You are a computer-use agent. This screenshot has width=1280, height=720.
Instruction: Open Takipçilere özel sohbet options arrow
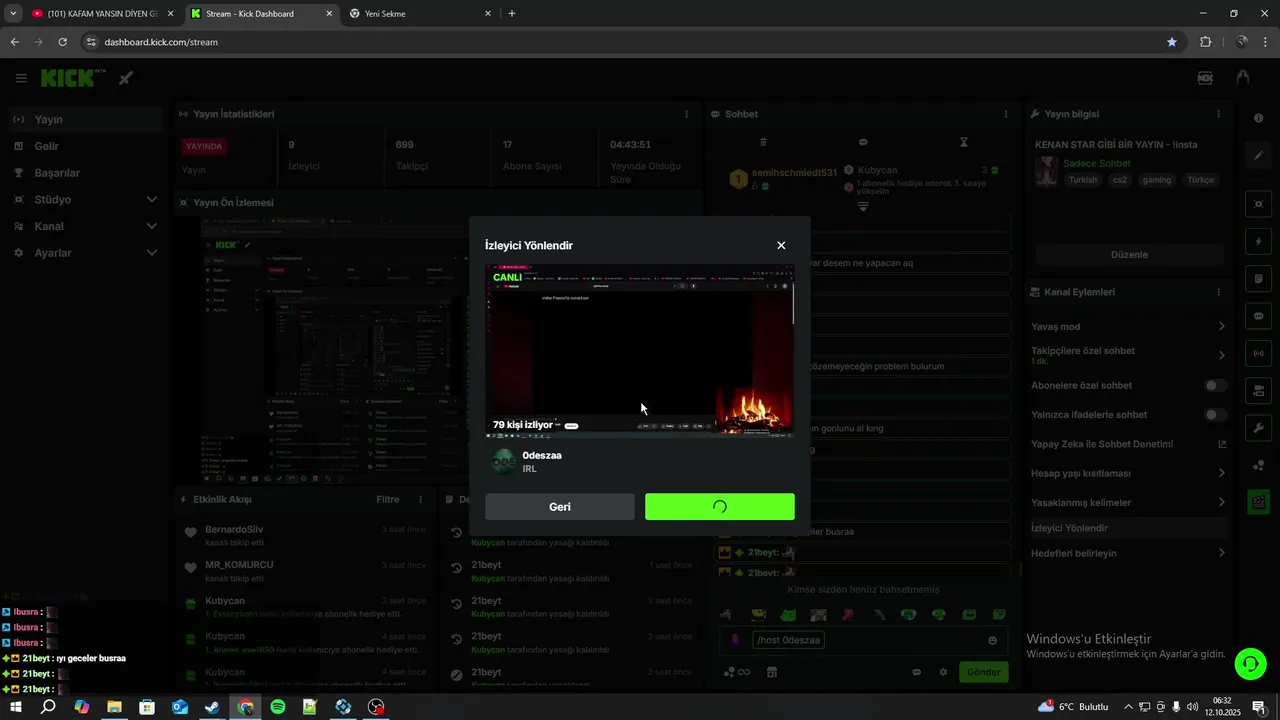pos(1221,355)
